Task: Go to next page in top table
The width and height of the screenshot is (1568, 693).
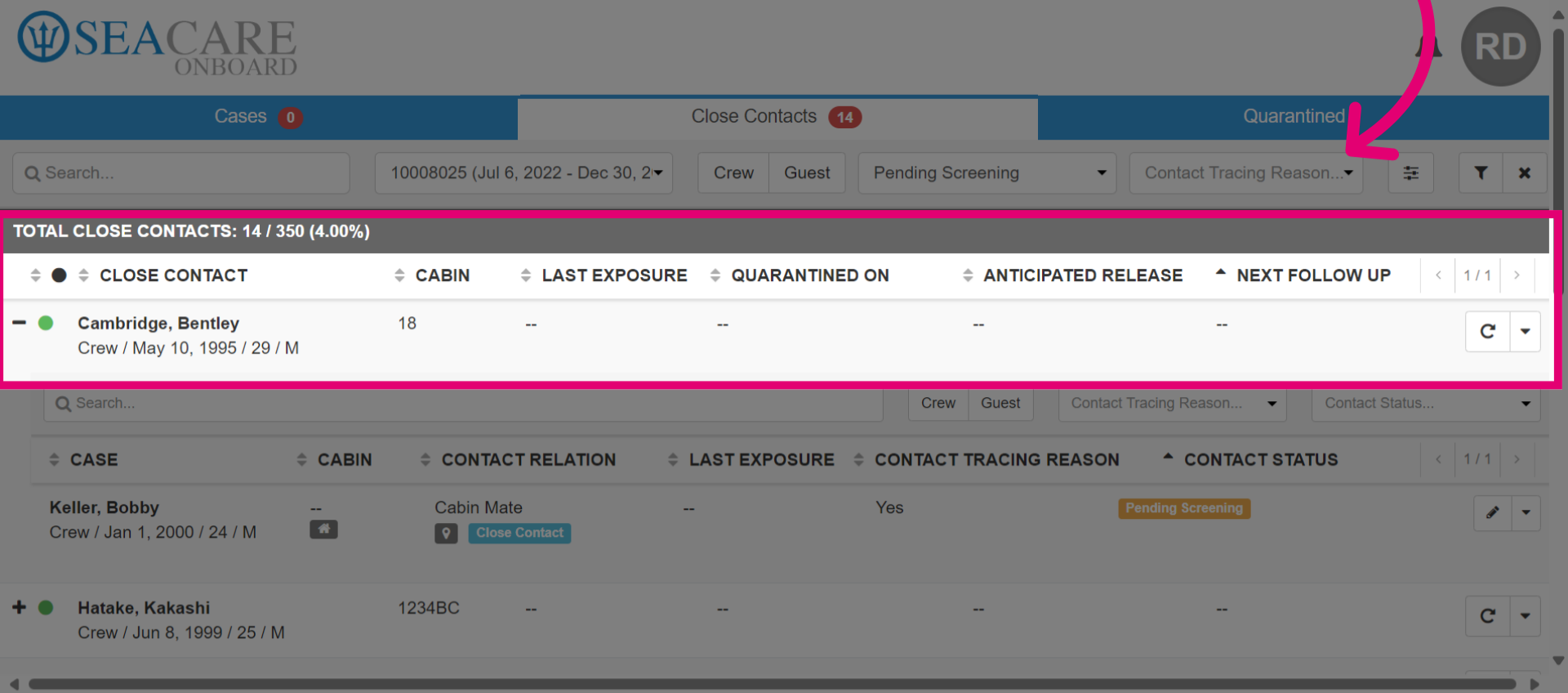Action: [1517, 275]
